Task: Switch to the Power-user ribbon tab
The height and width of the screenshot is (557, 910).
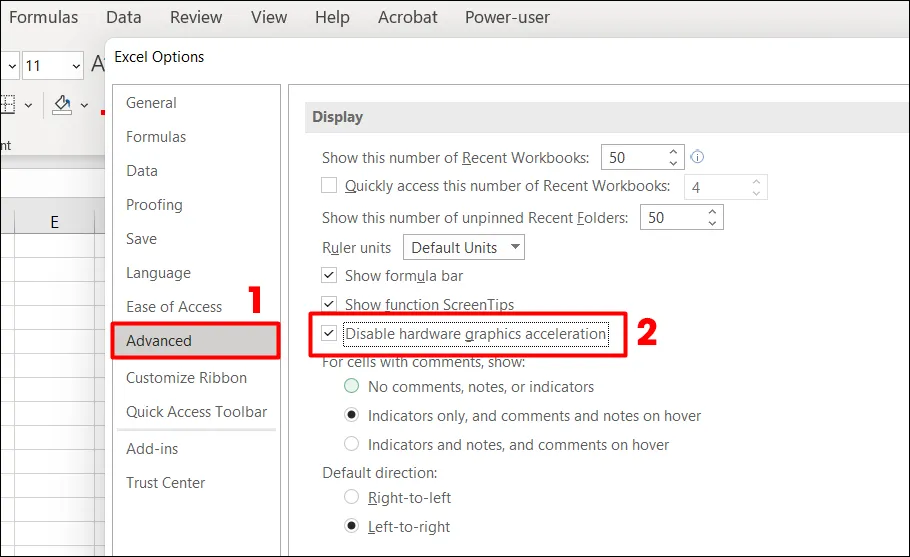Action: 507,17
